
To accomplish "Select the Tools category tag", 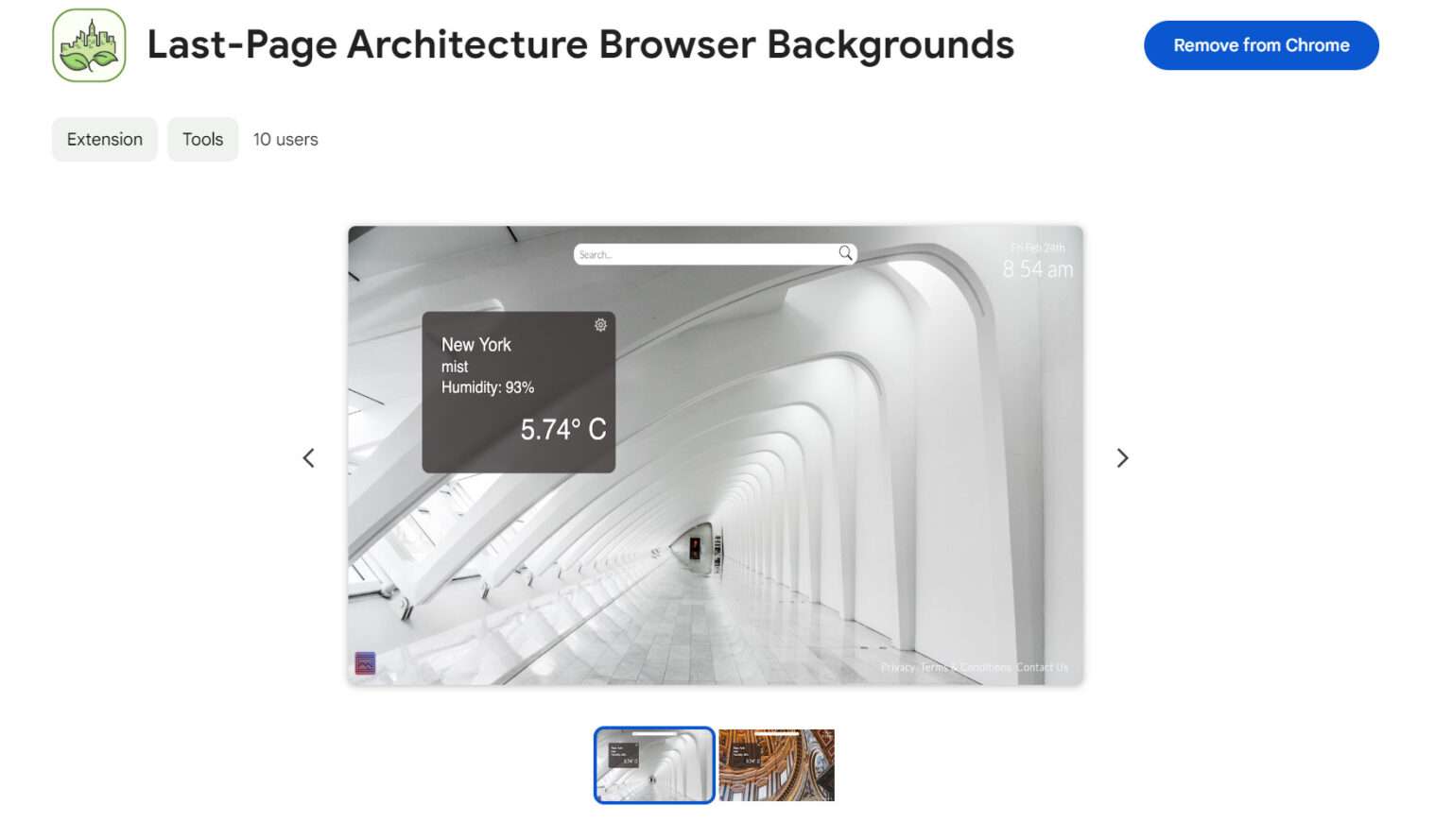I will 202,139.
